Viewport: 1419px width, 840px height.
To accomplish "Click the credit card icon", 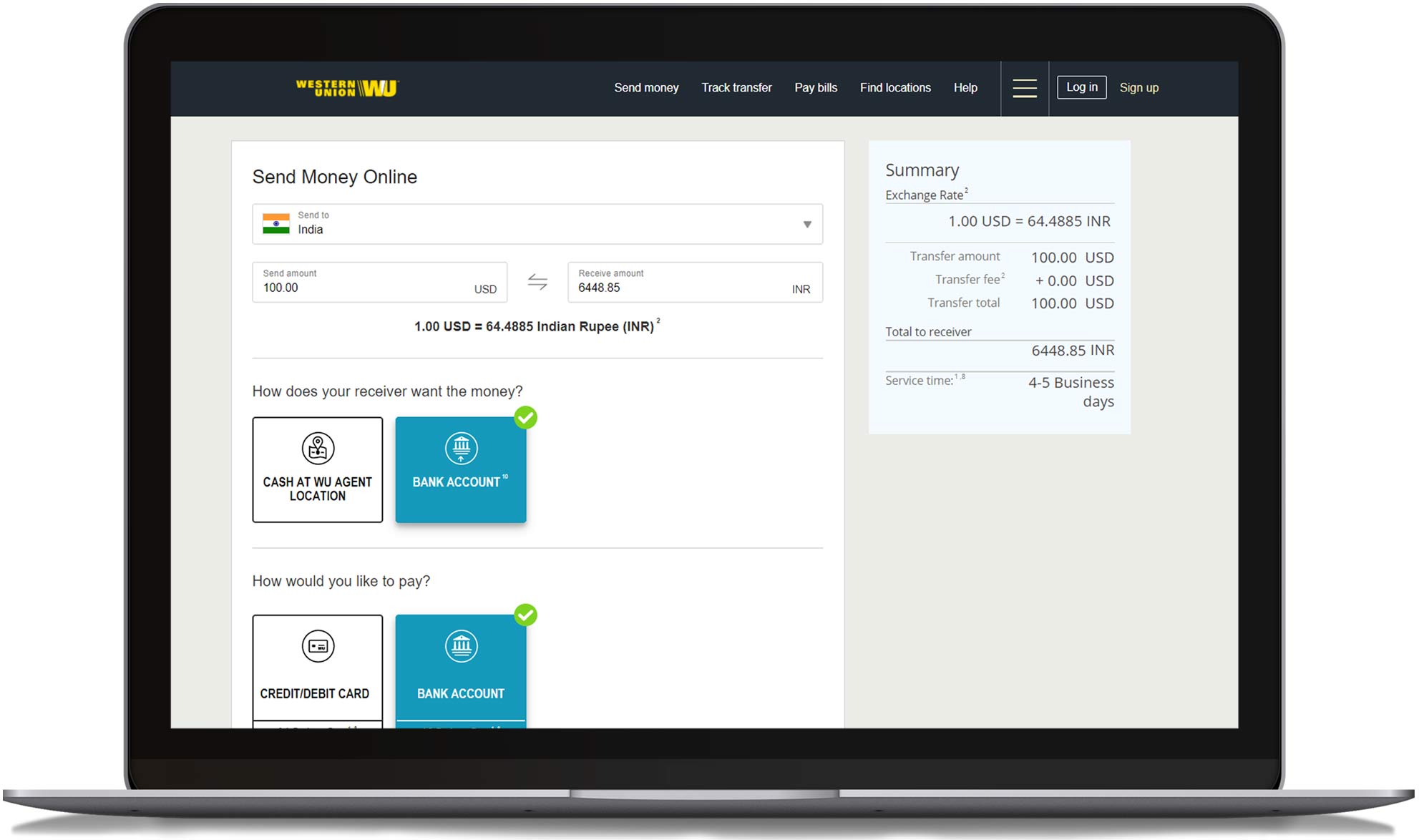I will (318, 646).
